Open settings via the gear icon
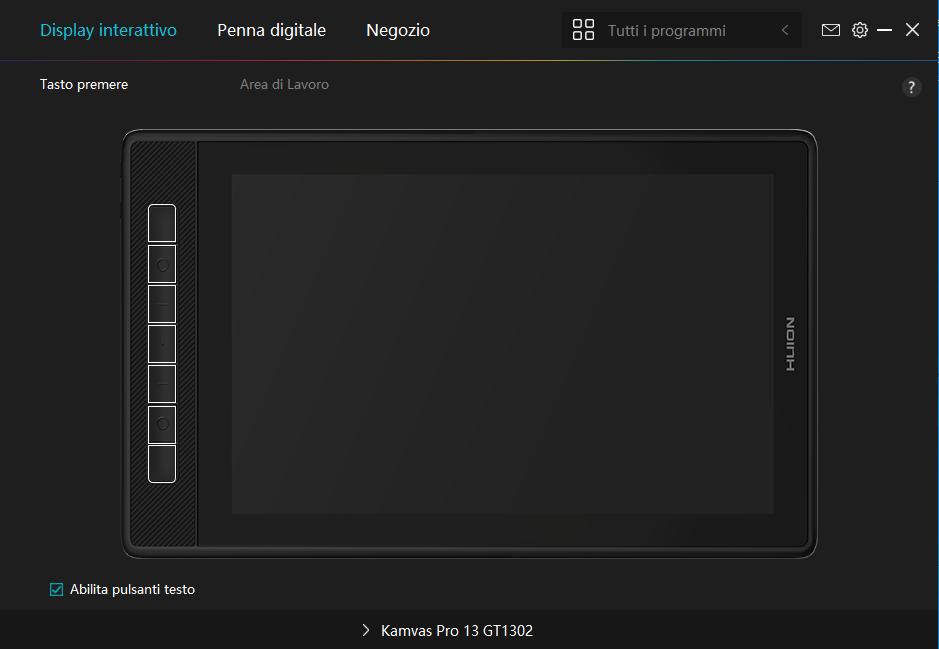939x649 pixels. pyautogui.click(x=859, y=30)
